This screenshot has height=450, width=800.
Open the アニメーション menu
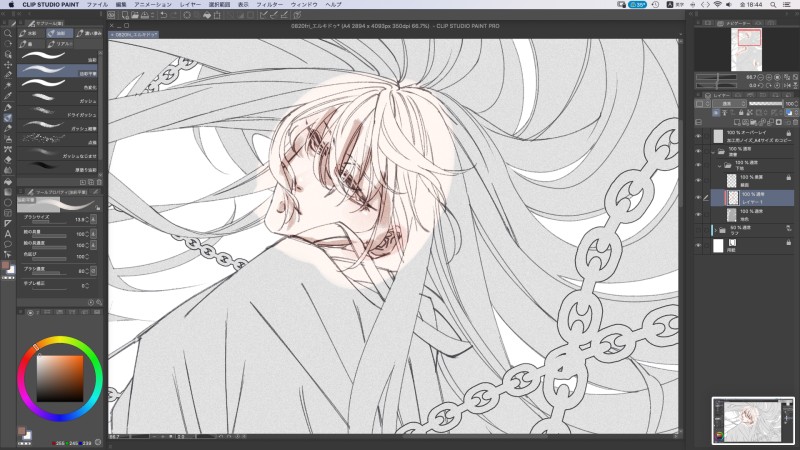coord(153,5)
